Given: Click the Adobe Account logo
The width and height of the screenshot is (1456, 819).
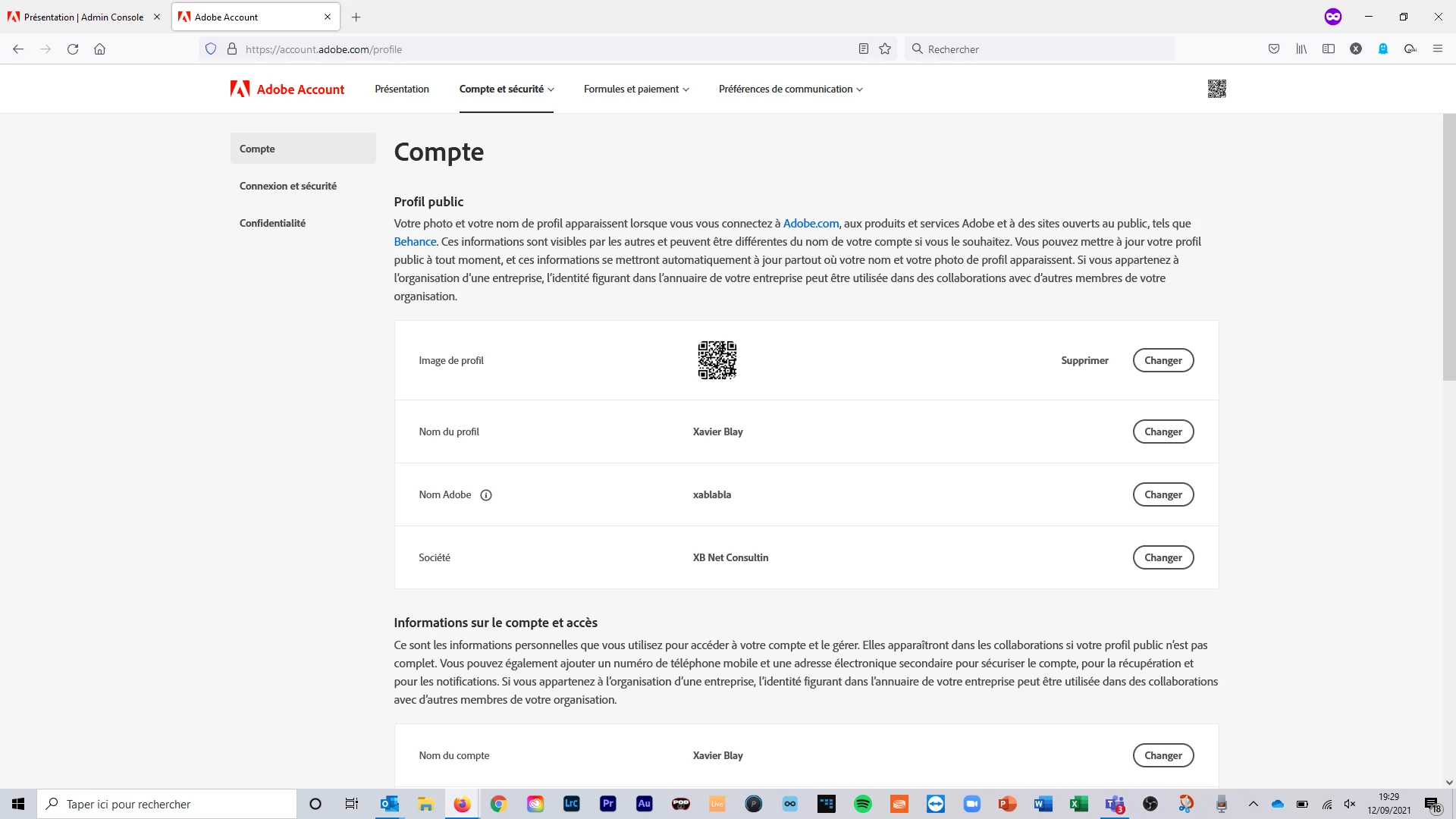Looking at the screenshot, I should click(x=287, y=89).
